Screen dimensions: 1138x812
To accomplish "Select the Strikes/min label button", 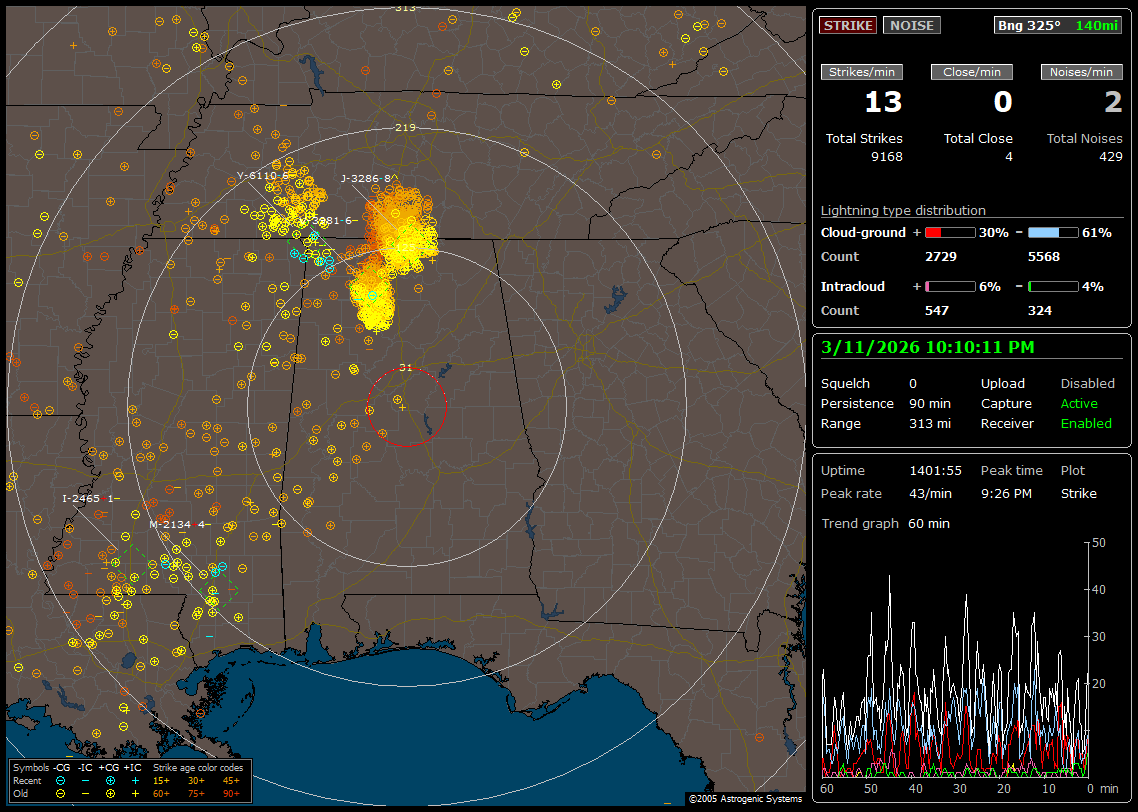I will click(x=862, y=72).
